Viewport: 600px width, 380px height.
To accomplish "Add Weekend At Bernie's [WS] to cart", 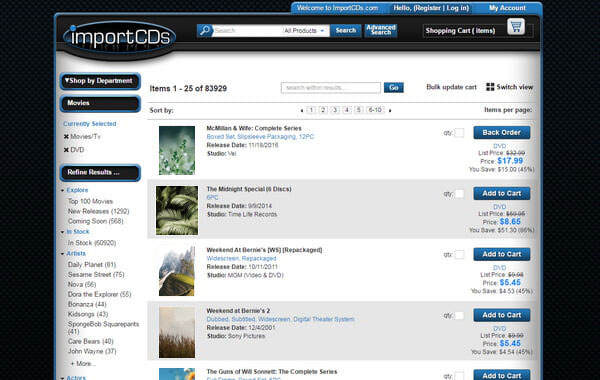I will (x=502, y=254).
